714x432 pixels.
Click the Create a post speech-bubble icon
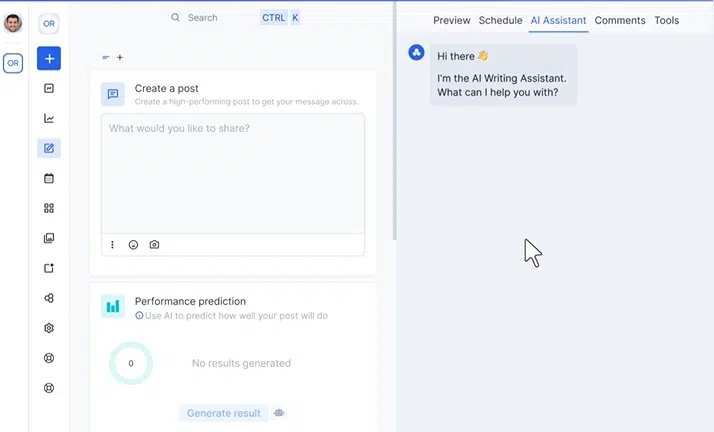(113, 94)
